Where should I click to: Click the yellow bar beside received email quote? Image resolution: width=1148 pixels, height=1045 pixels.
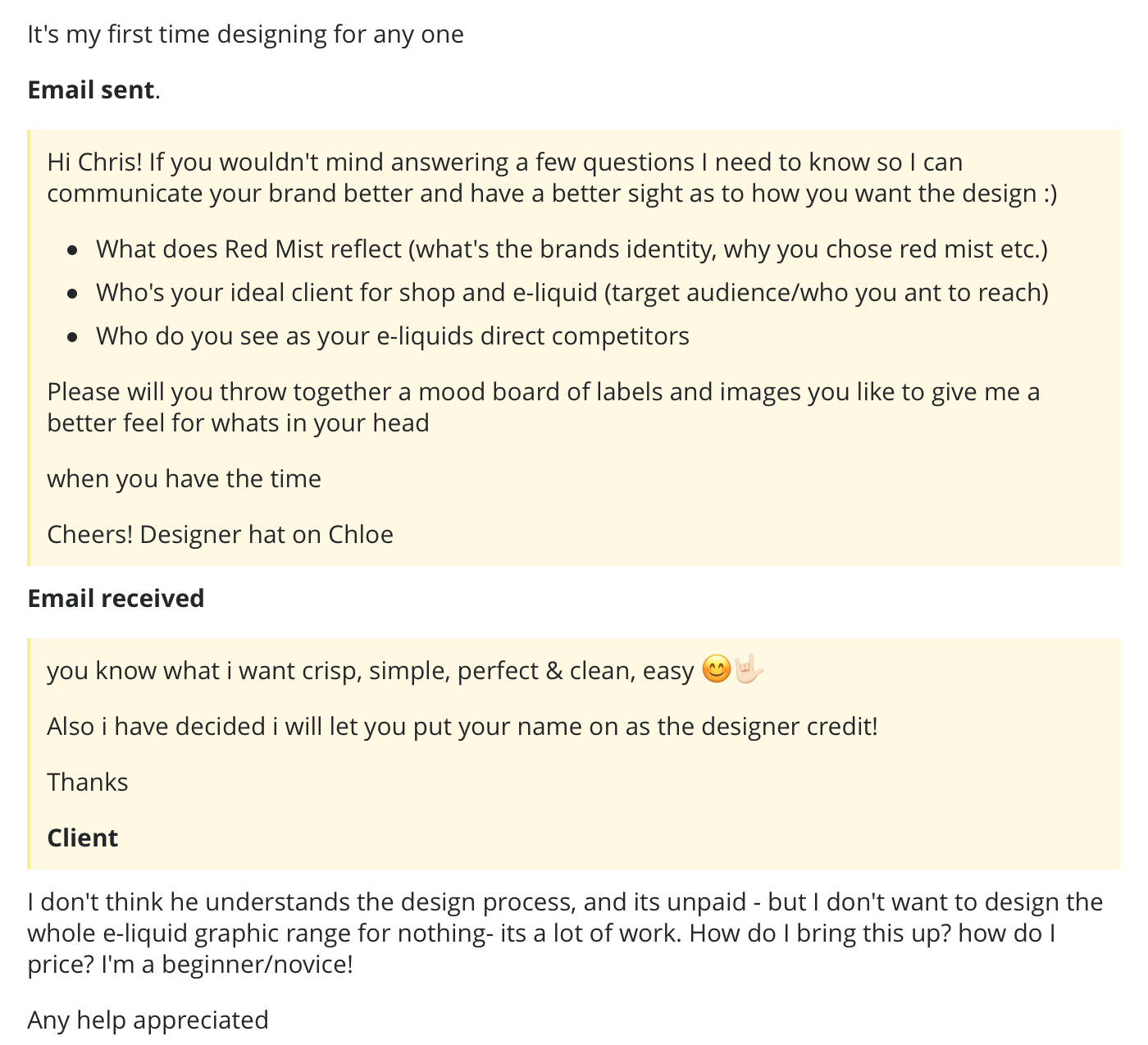pos(29,754)
